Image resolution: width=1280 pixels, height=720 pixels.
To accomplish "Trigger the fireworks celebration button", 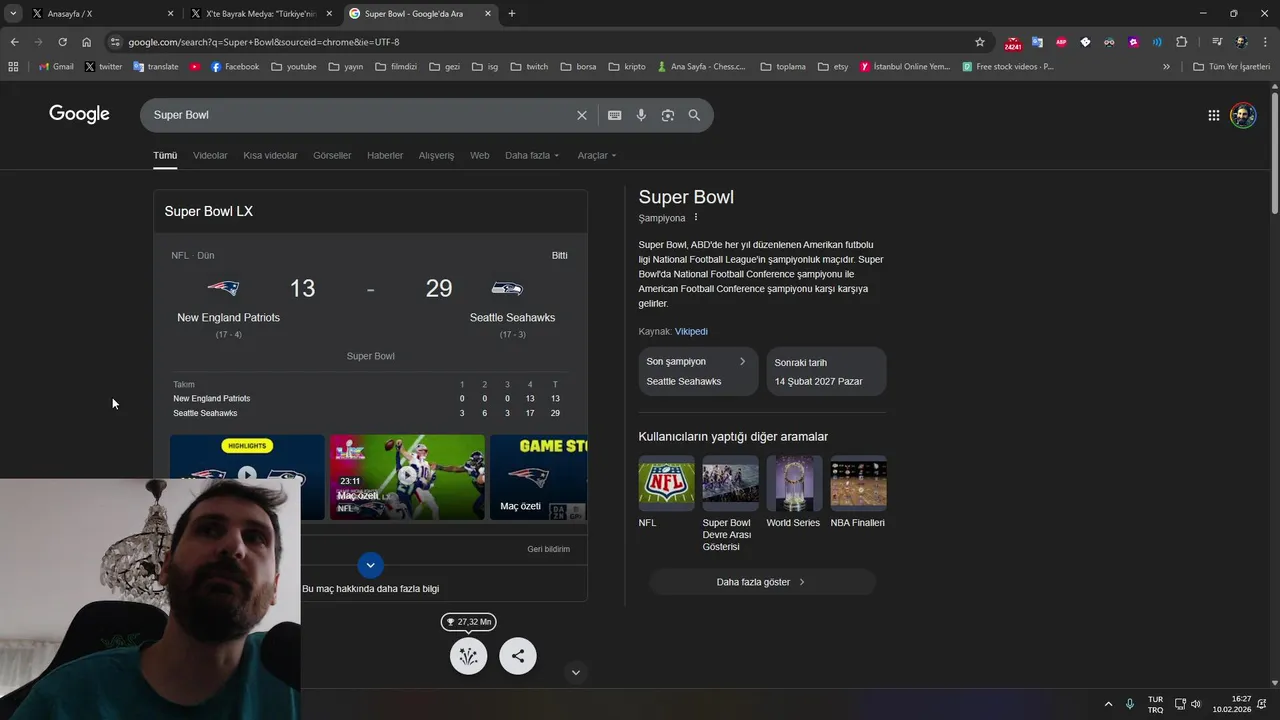I will (x=468, y=656).
